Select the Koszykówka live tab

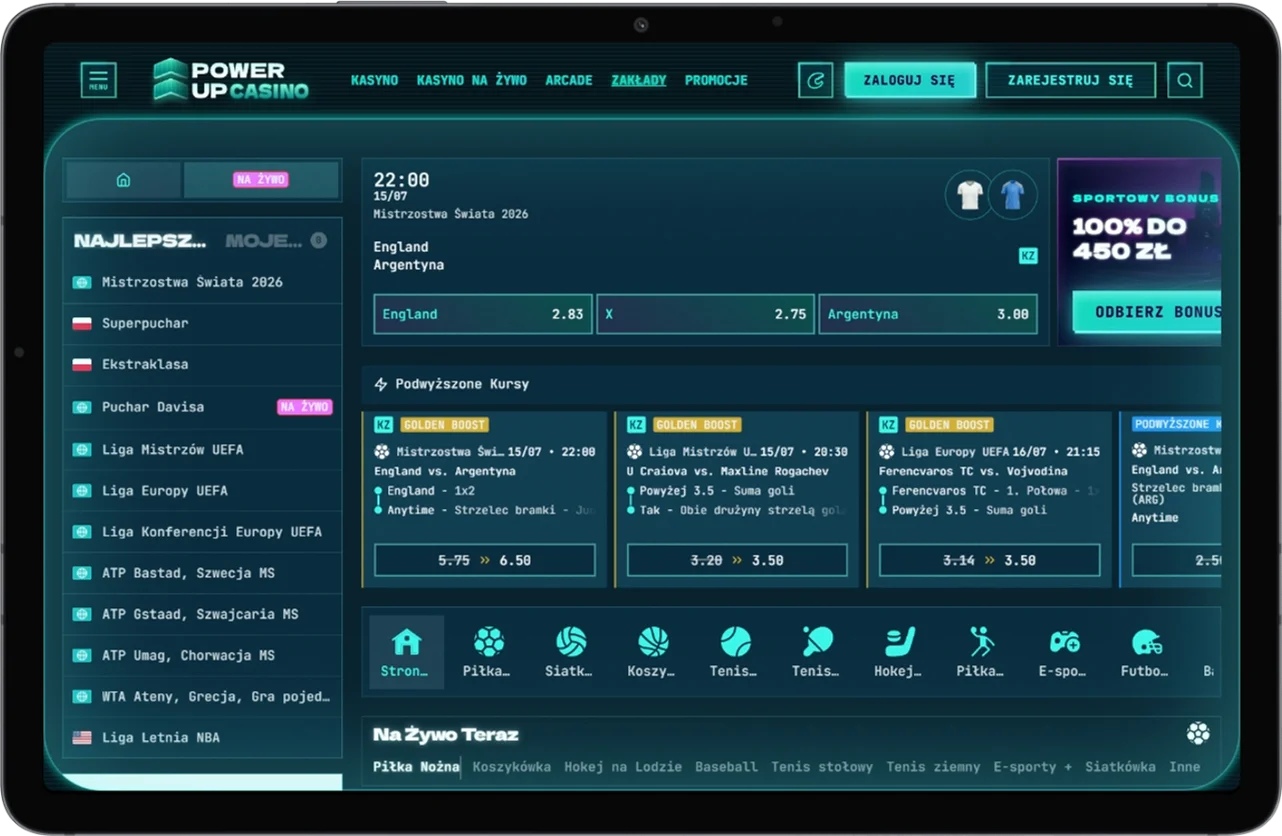512,767
